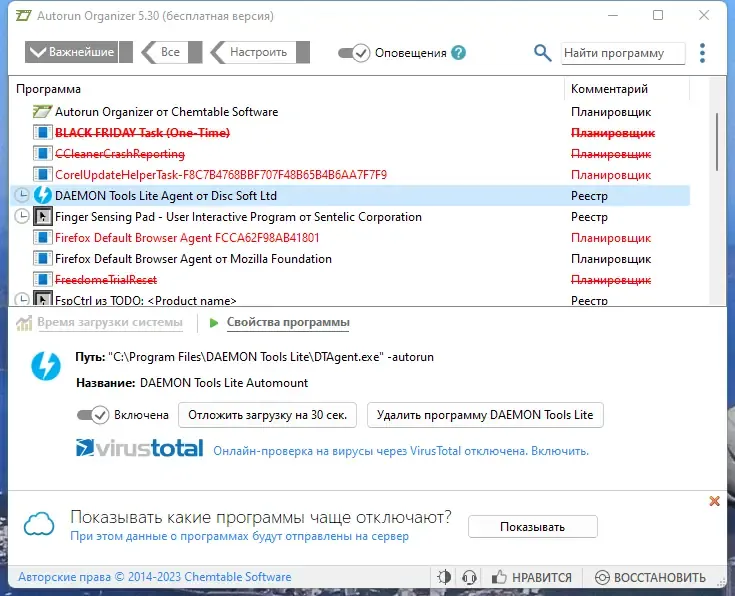The width and height of the screenshot is (735, 596).
Task: Click the delay clock icon beside Finger Sensing Pad
Action: 22,217
